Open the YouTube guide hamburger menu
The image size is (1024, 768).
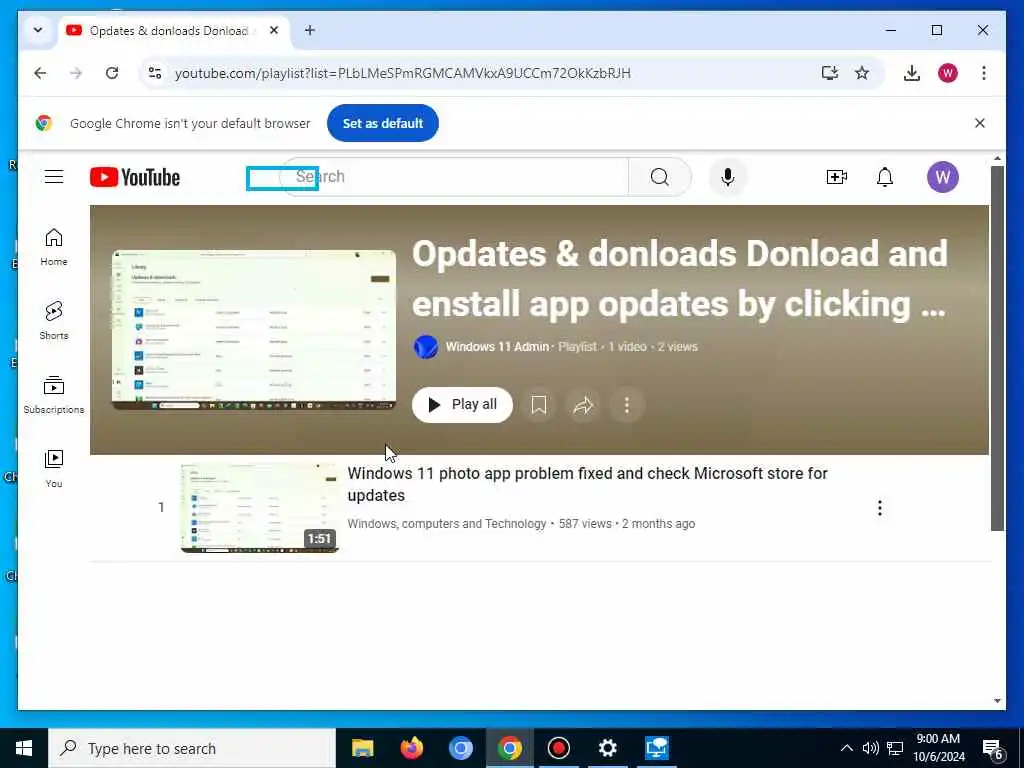click(54, 177)
